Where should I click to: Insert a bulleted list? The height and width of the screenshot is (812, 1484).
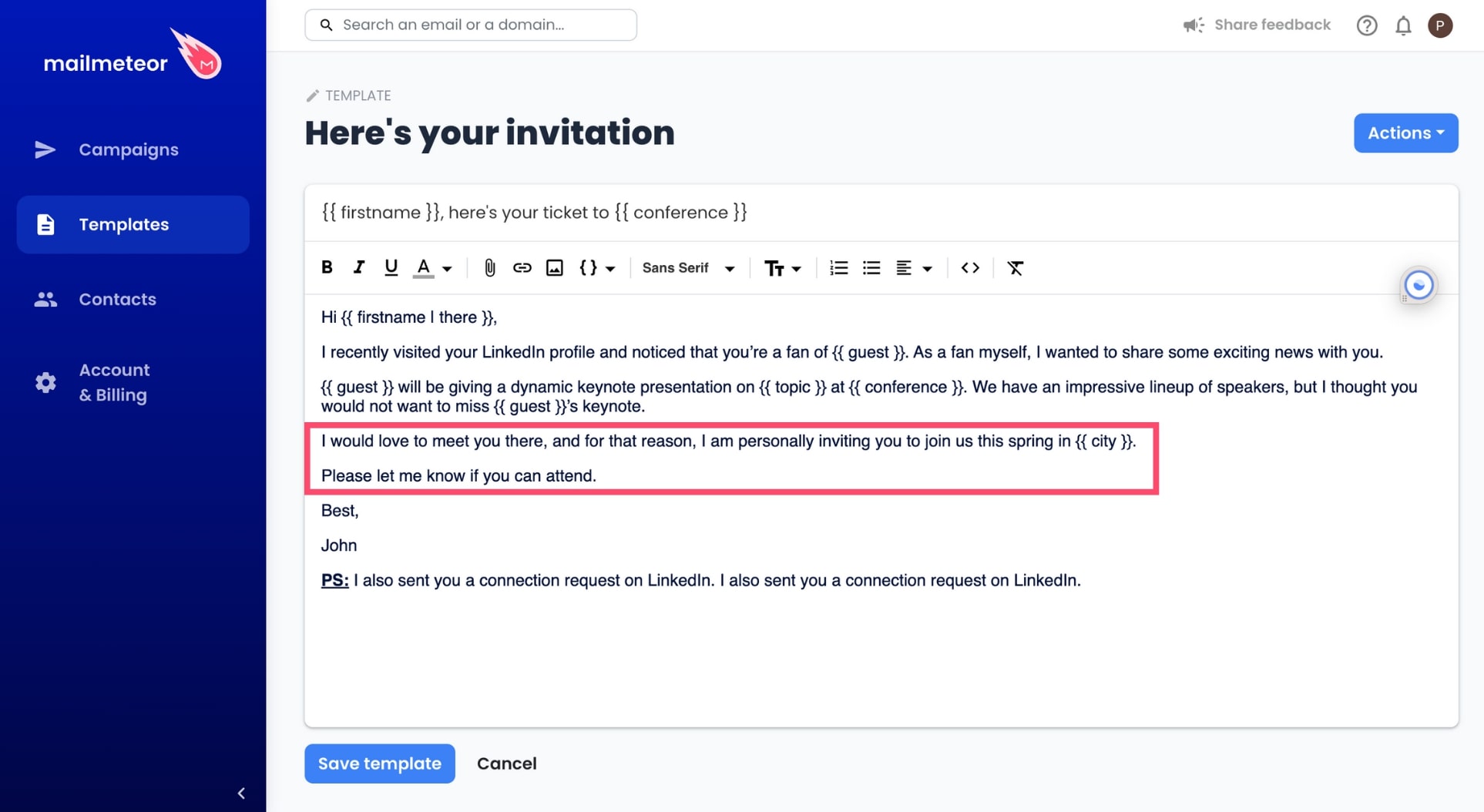point(871,267)
